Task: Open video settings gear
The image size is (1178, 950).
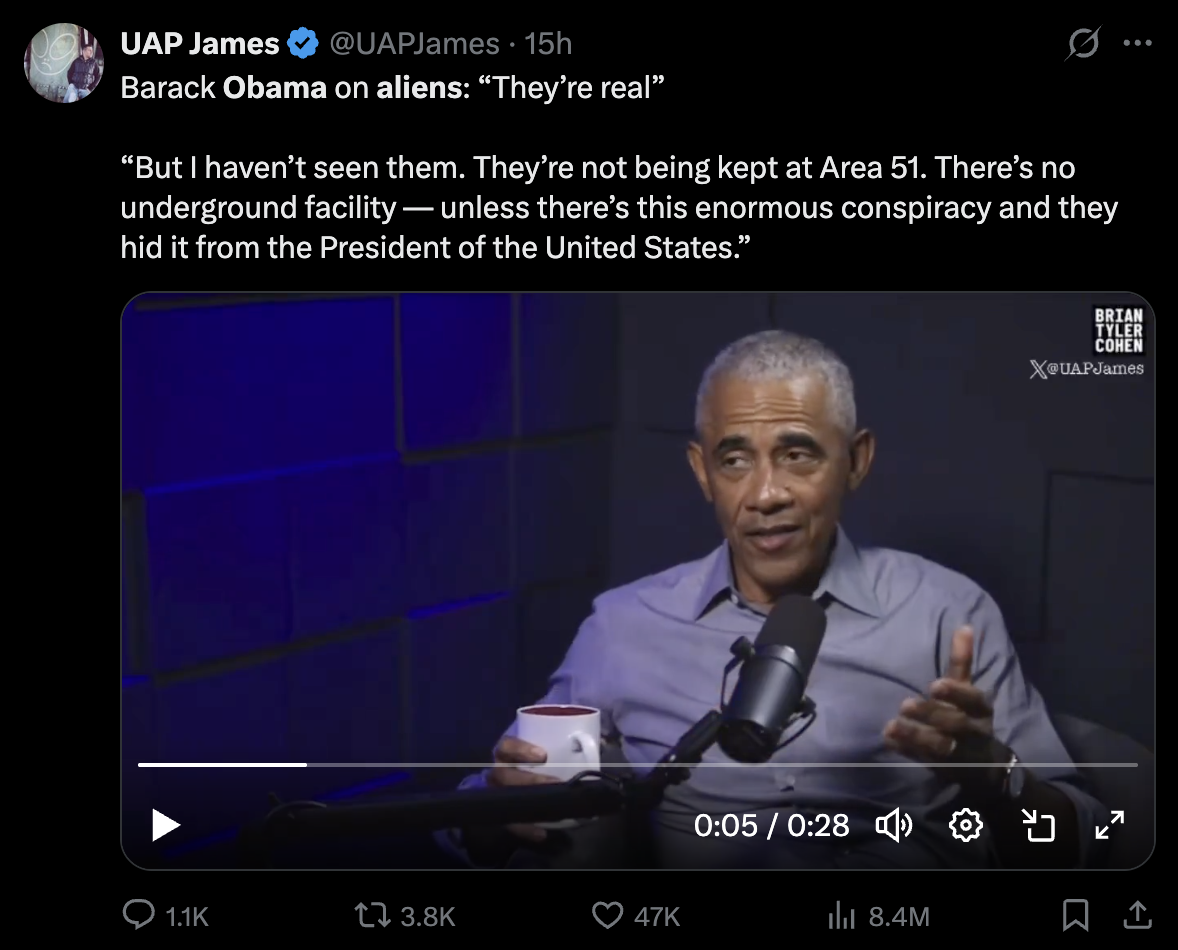Action: pos(965,825)
